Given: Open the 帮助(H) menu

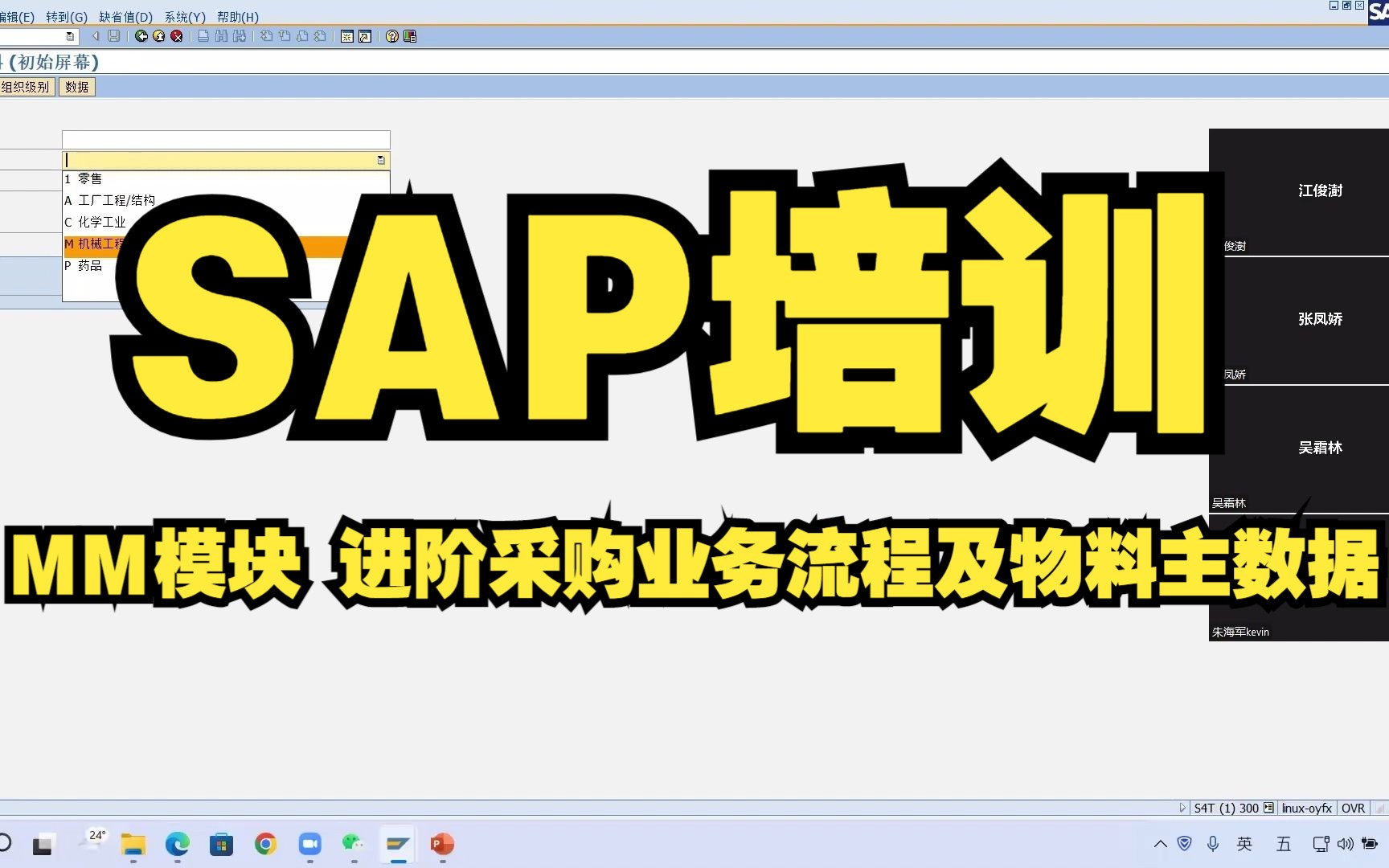Looking at the screenshot, I should 239,16.
